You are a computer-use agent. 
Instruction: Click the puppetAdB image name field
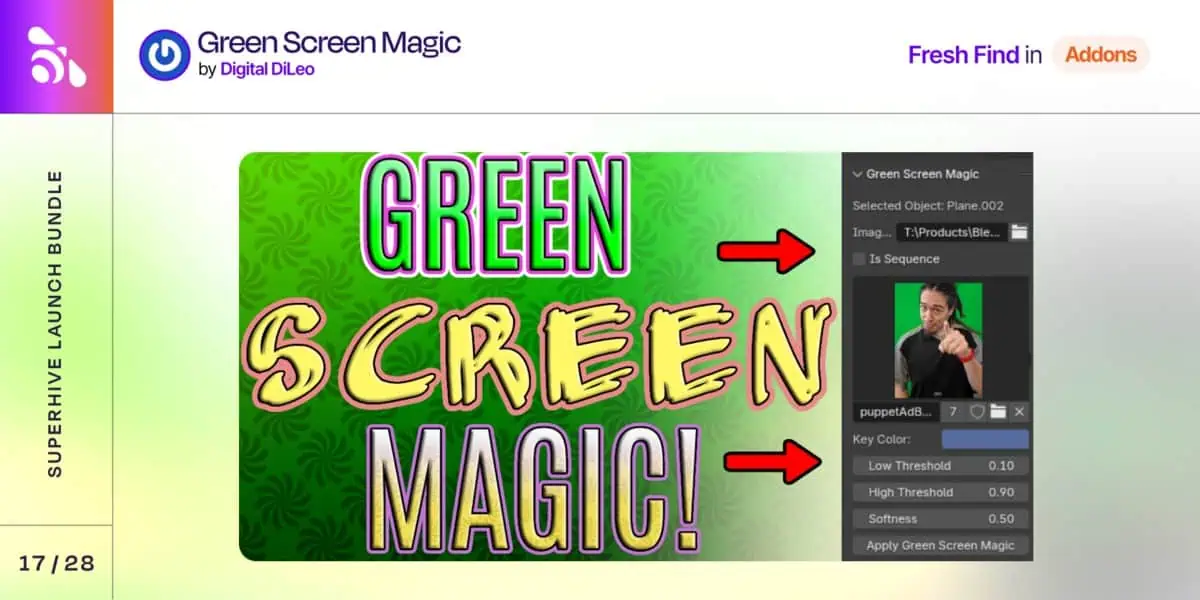tap(896, 412)
